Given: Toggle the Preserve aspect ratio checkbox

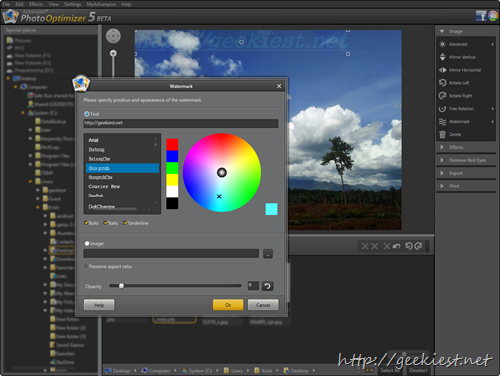Looking at the screenshot, I should [86, 266].
